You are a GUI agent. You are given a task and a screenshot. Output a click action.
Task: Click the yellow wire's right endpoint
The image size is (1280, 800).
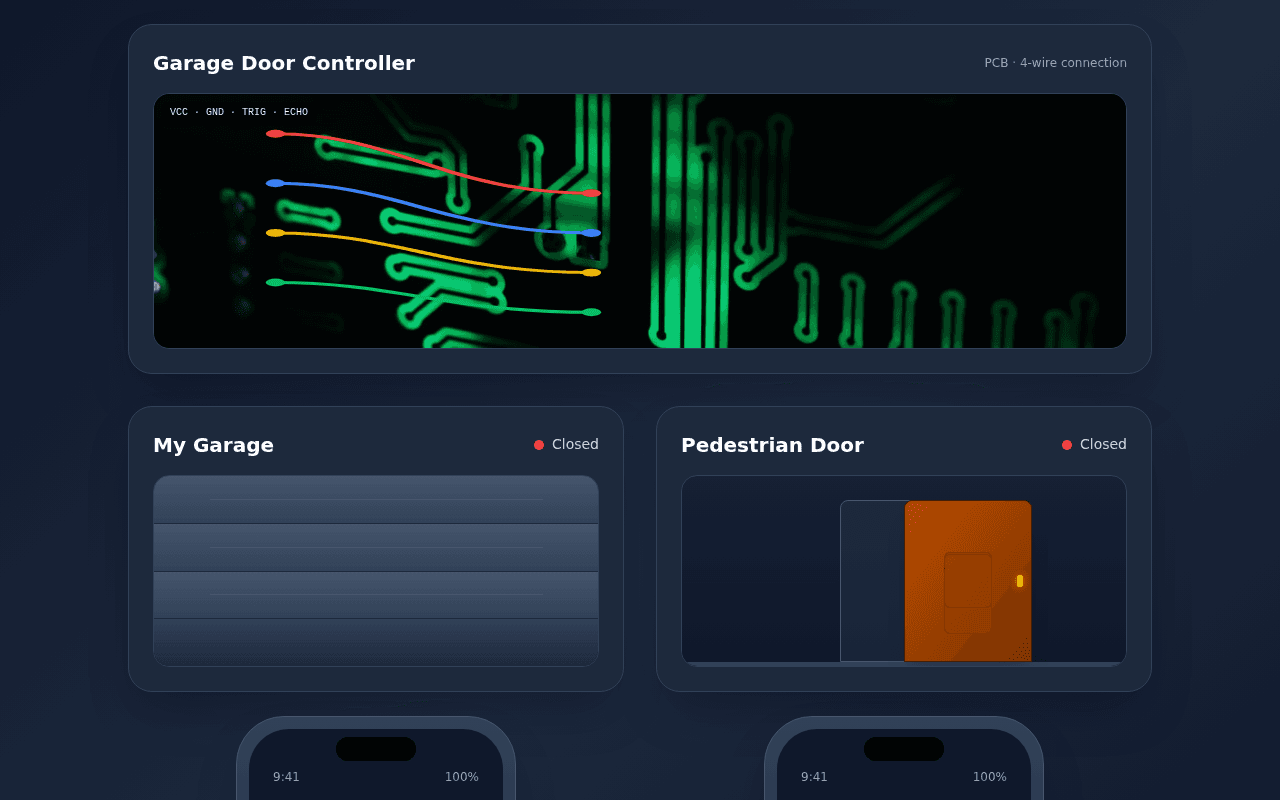click(592, 273)
